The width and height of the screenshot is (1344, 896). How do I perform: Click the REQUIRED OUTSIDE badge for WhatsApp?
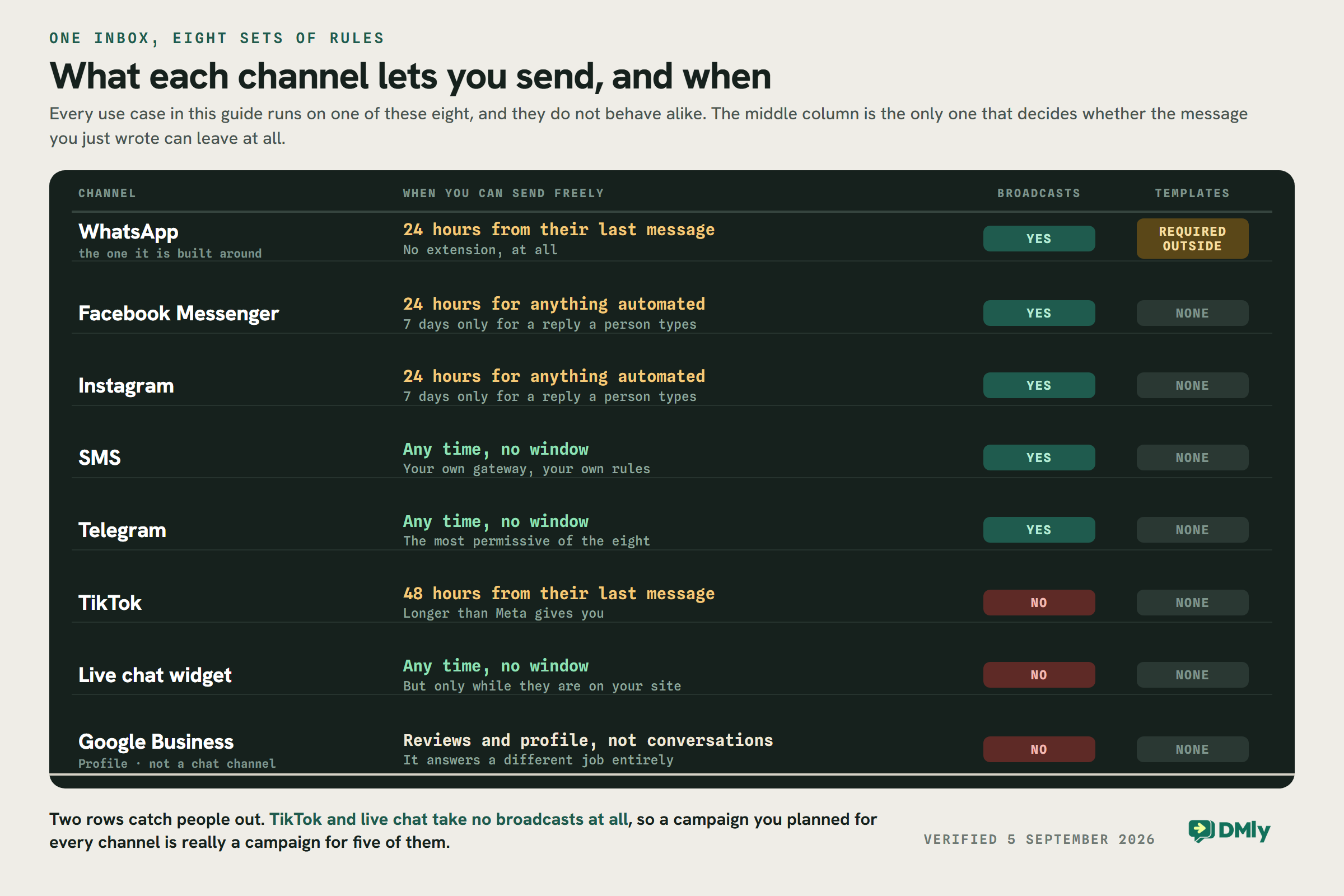[1192, 239]
